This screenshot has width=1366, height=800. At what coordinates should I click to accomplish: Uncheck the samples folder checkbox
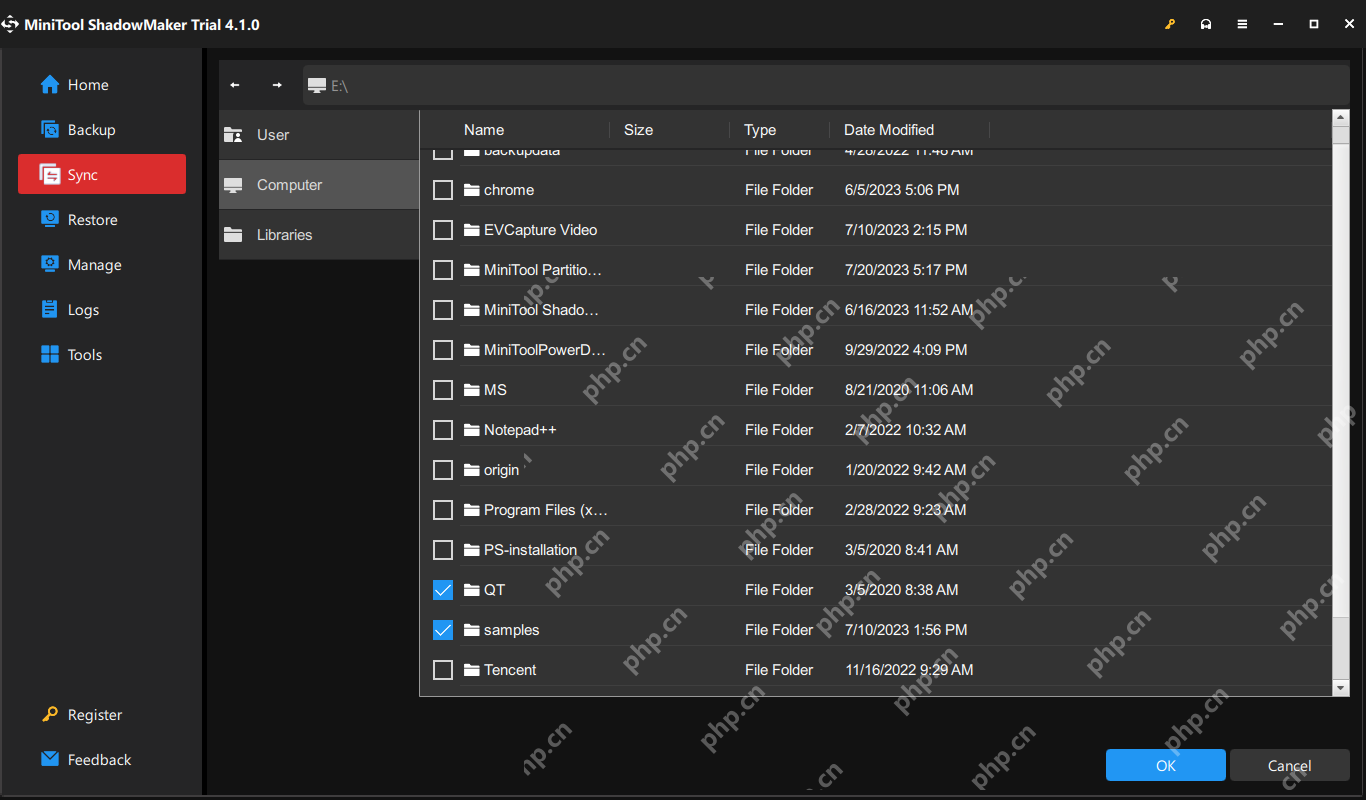tap(443, 630)
